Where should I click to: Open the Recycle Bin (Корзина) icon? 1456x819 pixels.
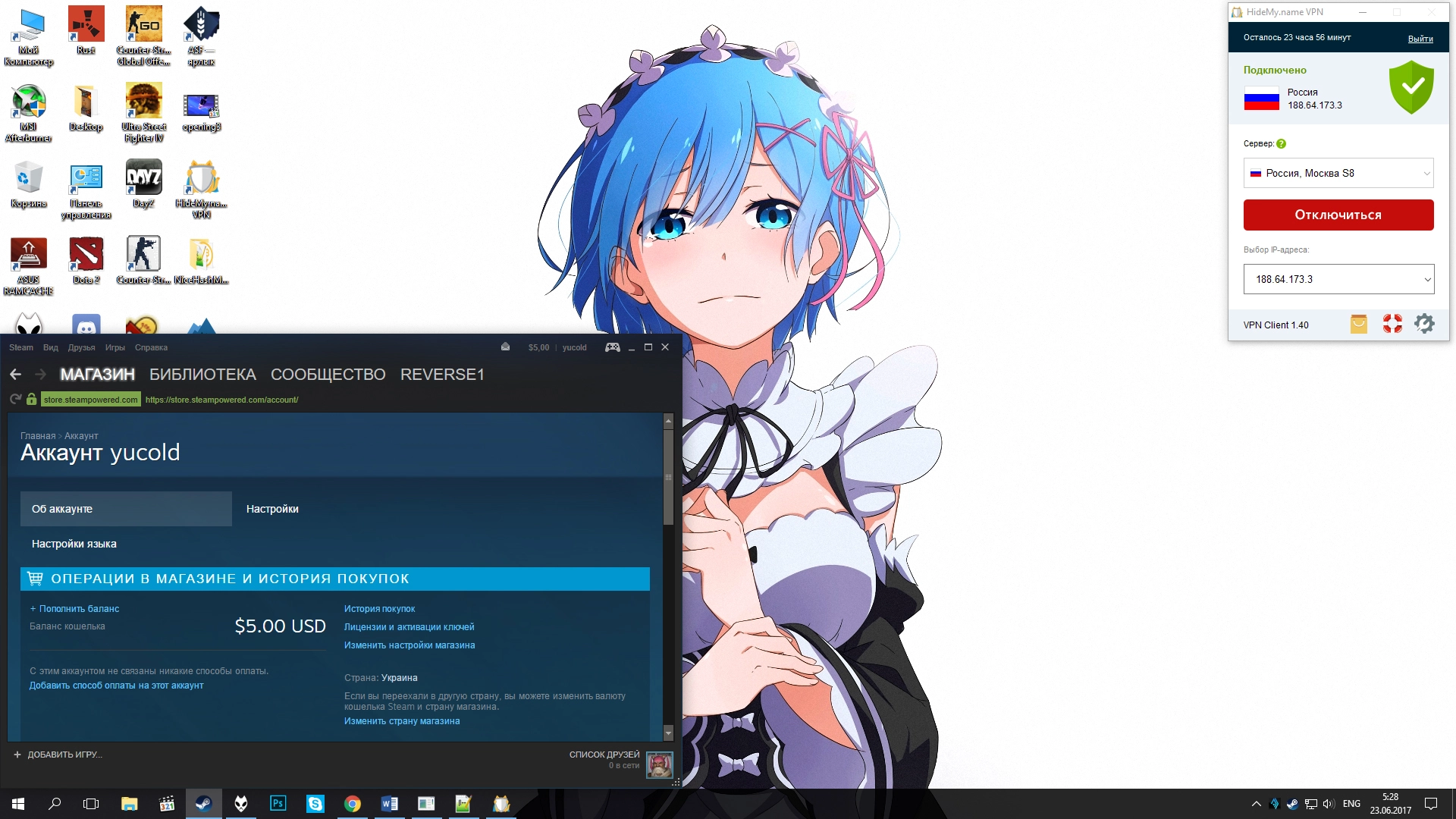coord(28,184)
